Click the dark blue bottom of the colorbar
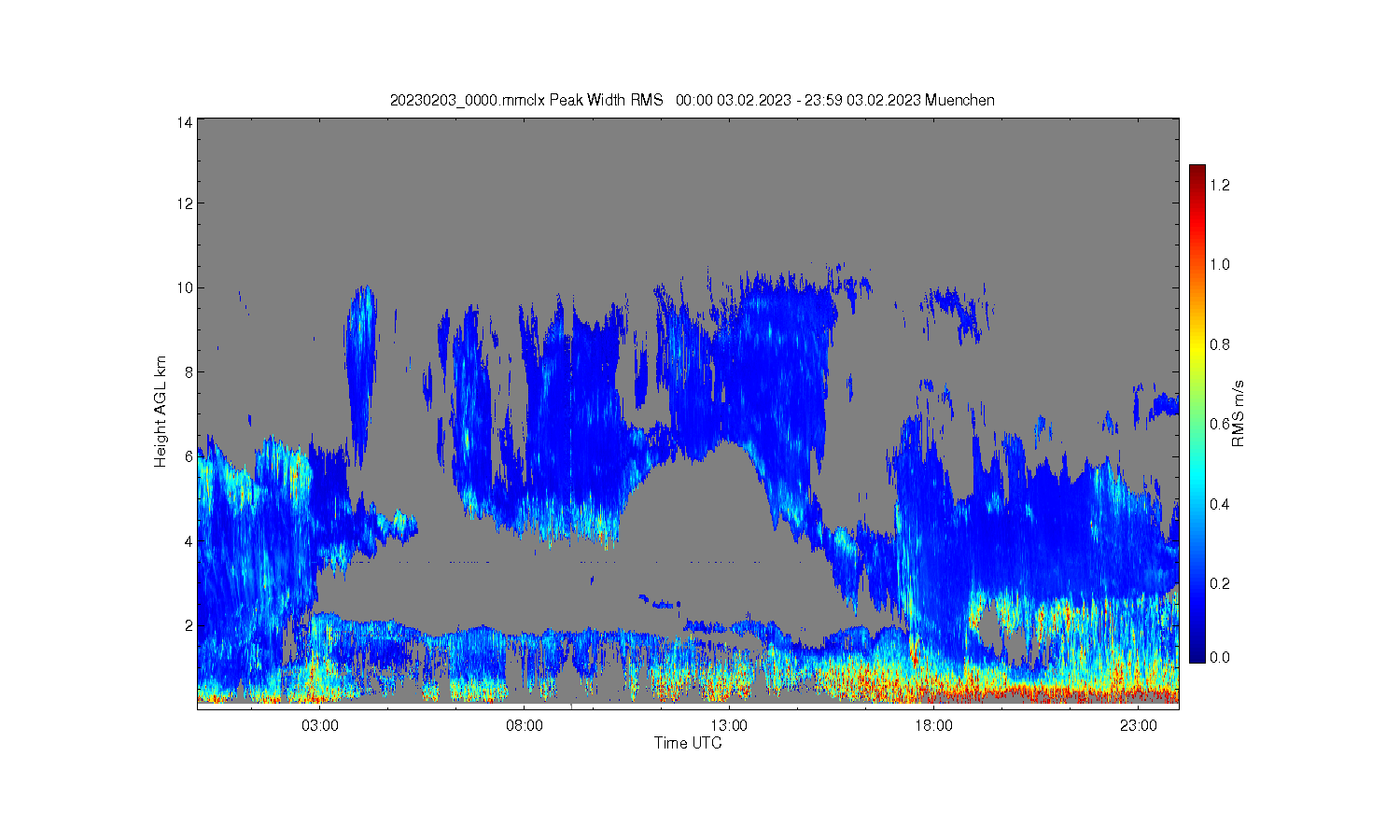 (1197, 653)
